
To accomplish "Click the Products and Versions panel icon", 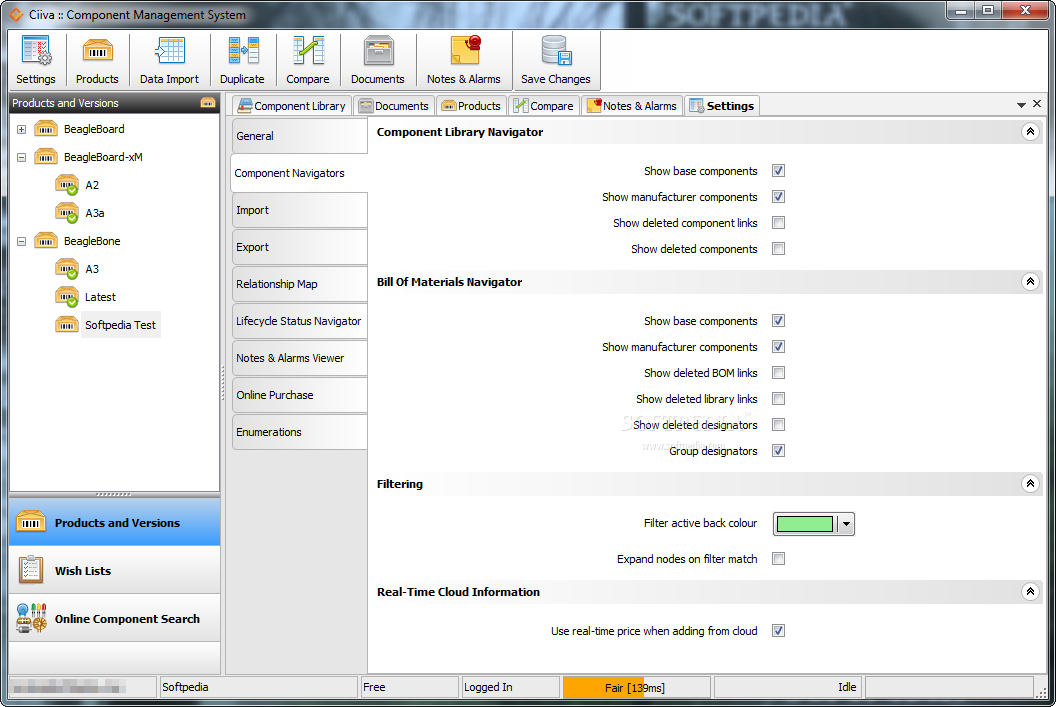I will [x=31, y=523].
